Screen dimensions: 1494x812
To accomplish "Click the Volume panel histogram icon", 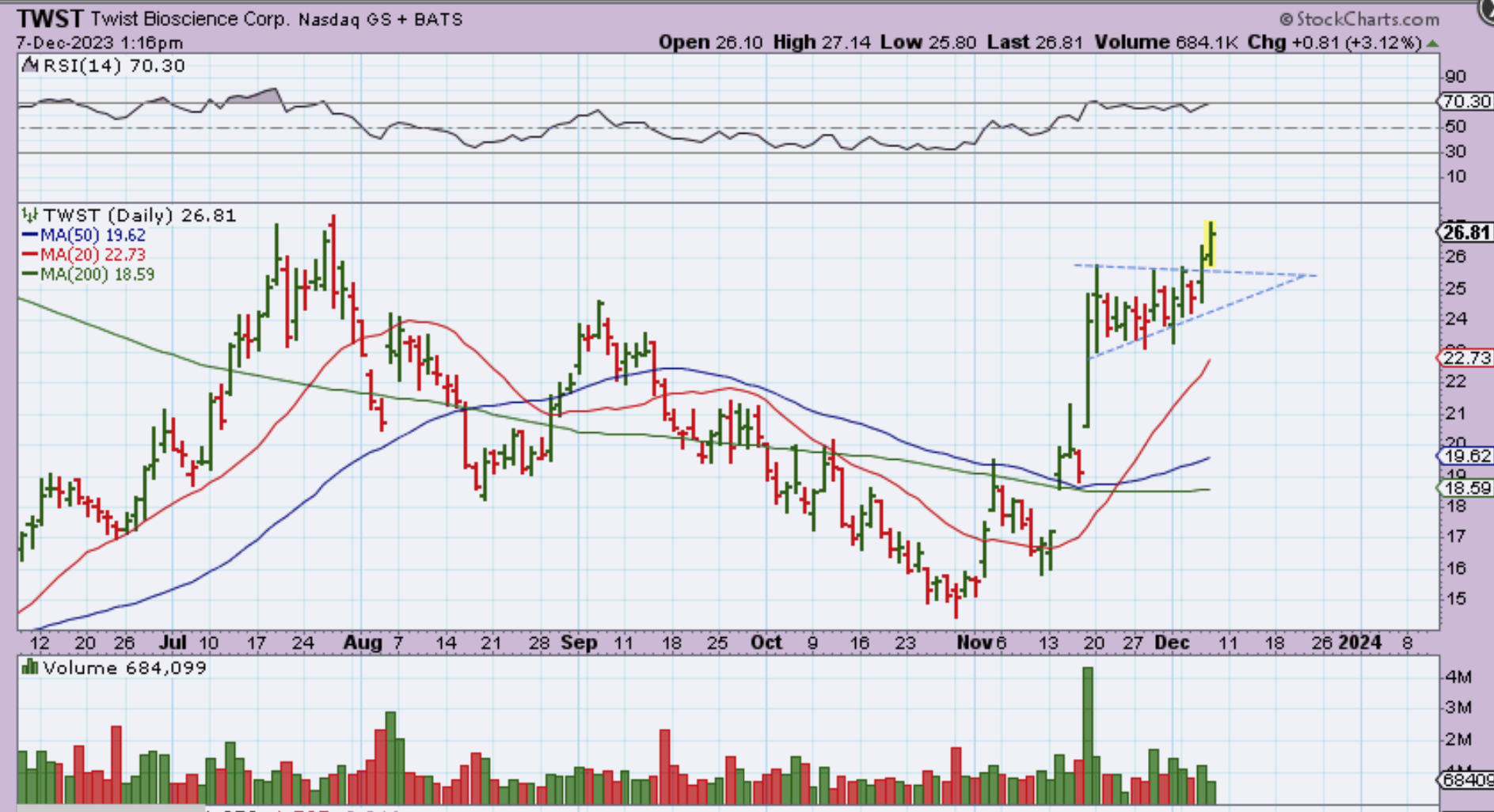I will click(x=30, y=668).
